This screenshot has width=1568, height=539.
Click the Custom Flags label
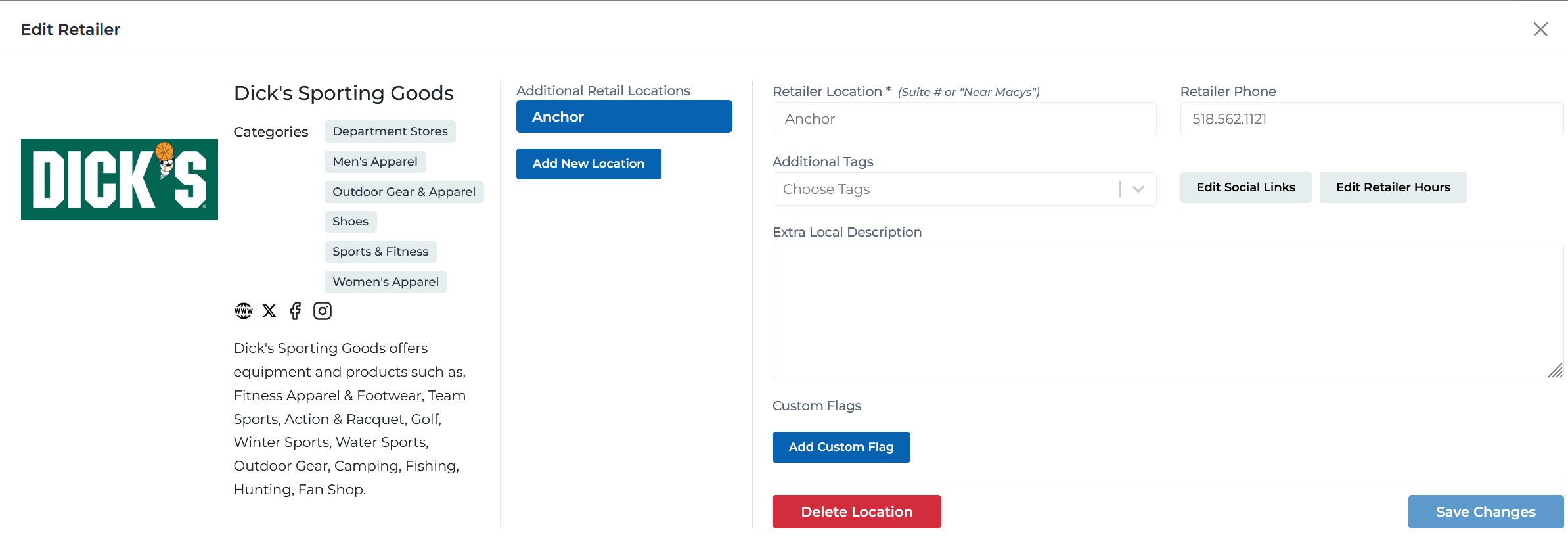point(817,406)
